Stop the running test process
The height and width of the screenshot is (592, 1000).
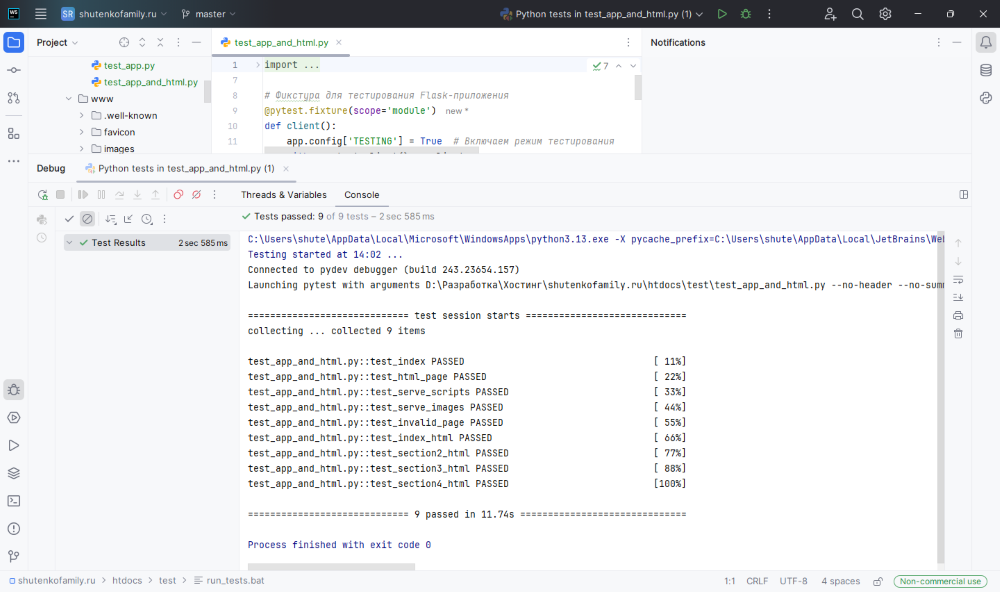pos(61,195)
